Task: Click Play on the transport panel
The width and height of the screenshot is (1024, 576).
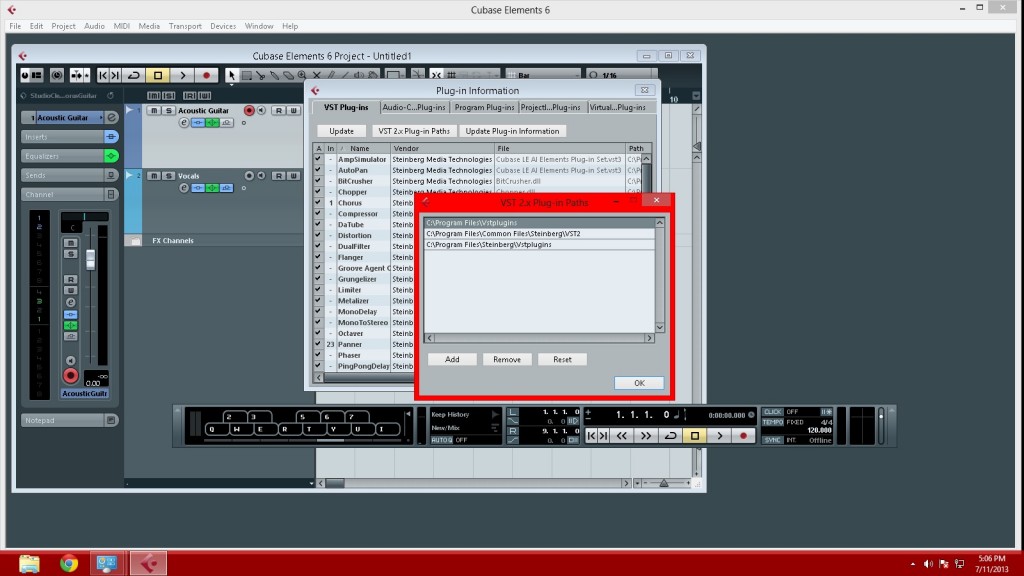Action: [x=719, y=436]
